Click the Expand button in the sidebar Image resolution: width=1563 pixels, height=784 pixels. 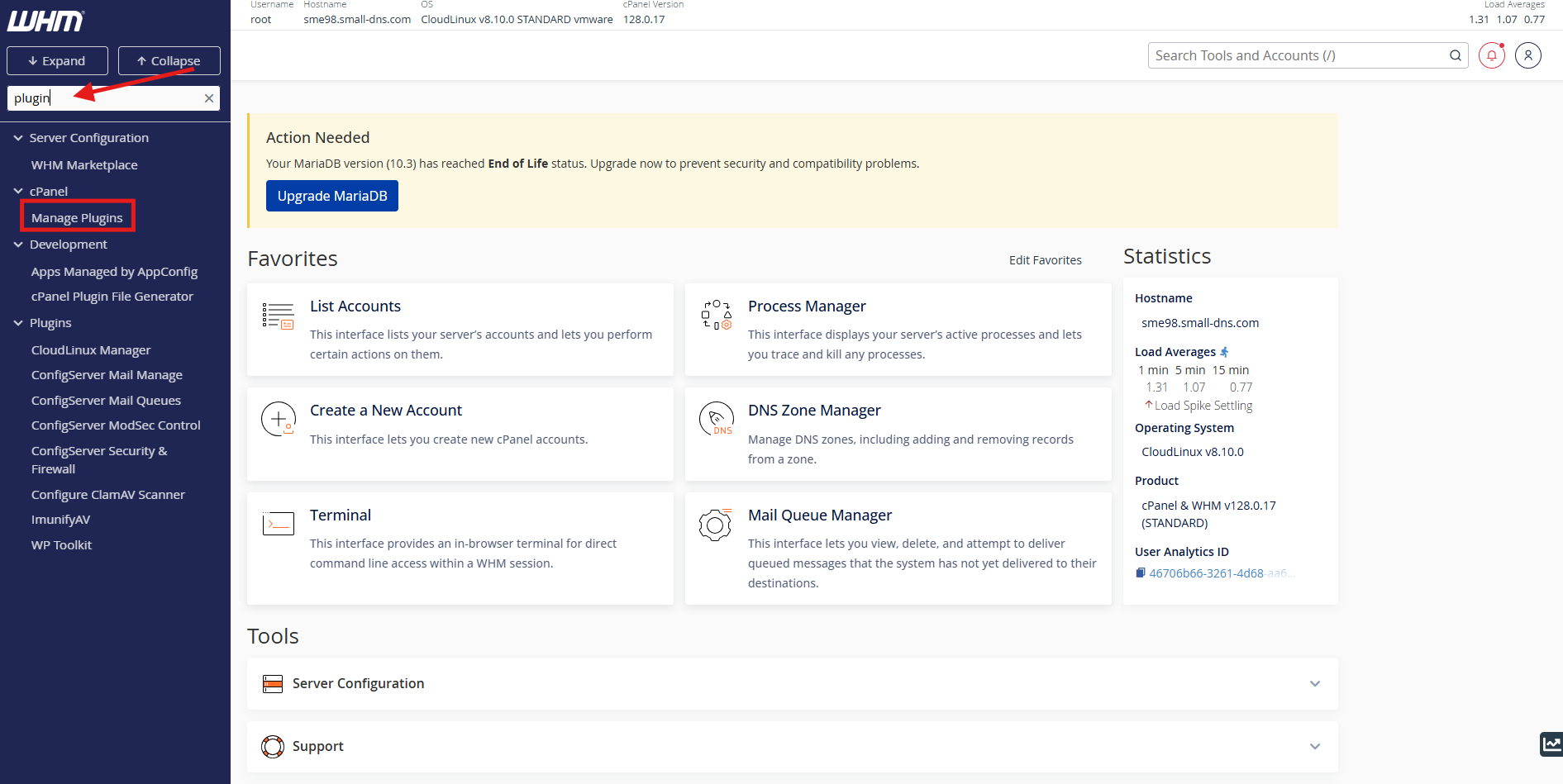57,60
